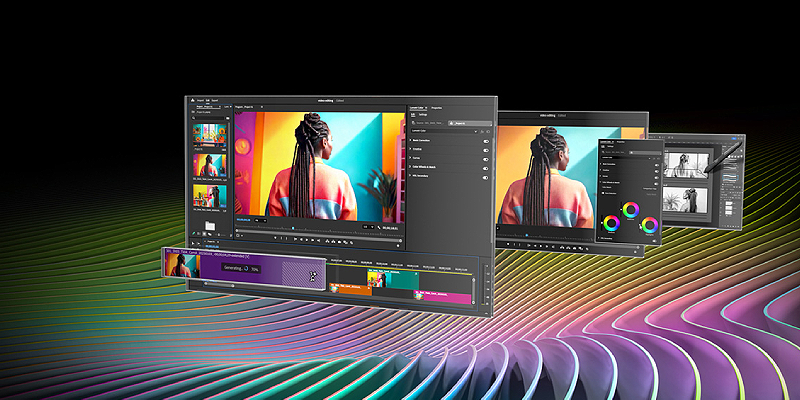Click the folder icon in the Project panel
The image size is (800, 400).
(x=210, y=227)
